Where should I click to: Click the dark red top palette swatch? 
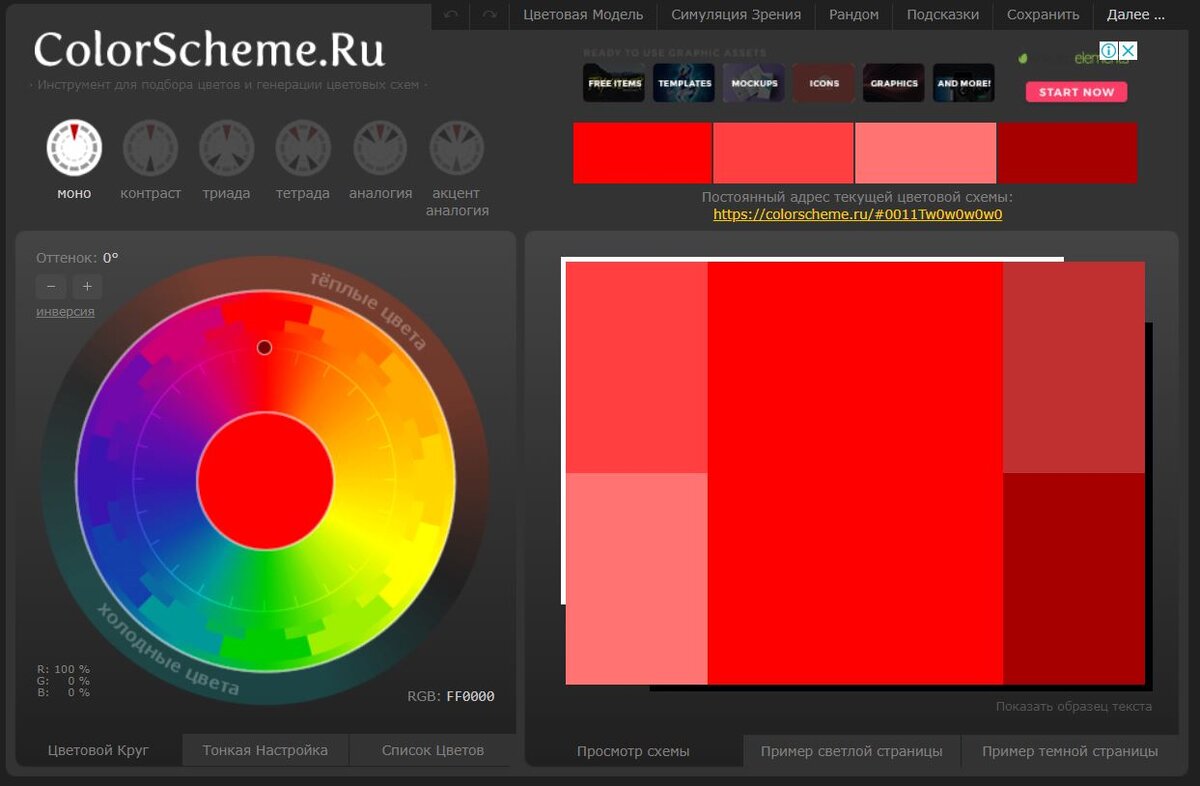tap(1068, 153)
